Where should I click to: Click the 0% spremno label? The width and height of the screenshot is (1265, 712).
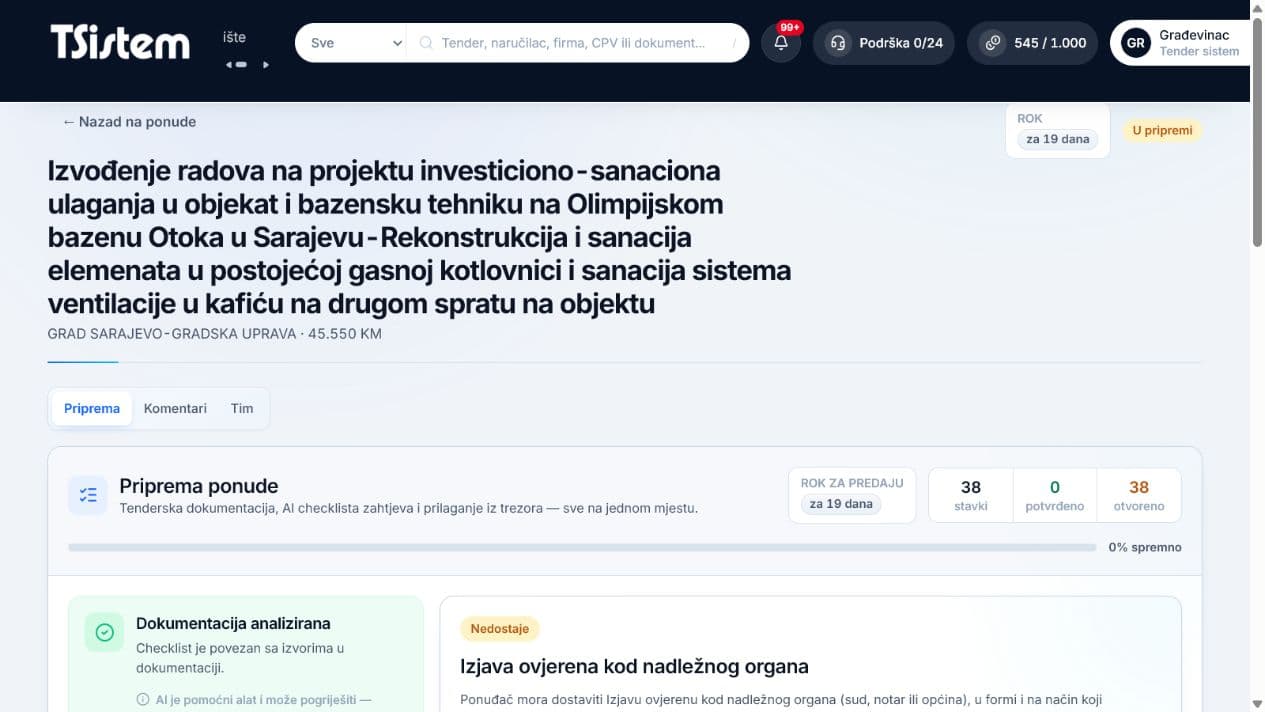1145,547
